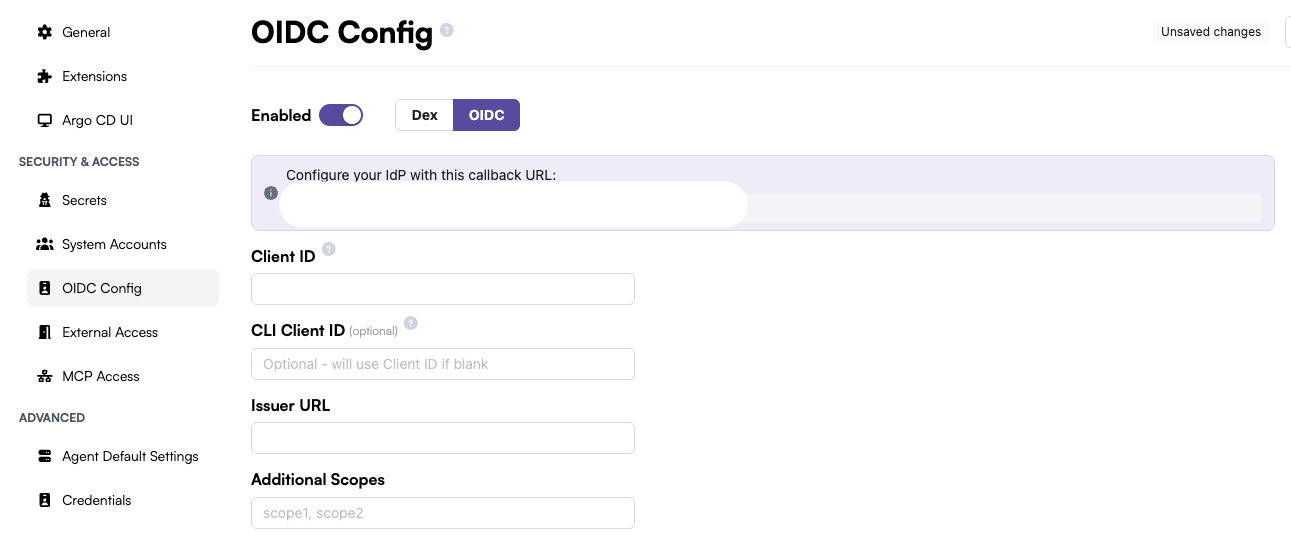Click the External Access door icon
Image resolution: width=1291 pixels, height=540 pixels.
44,332
